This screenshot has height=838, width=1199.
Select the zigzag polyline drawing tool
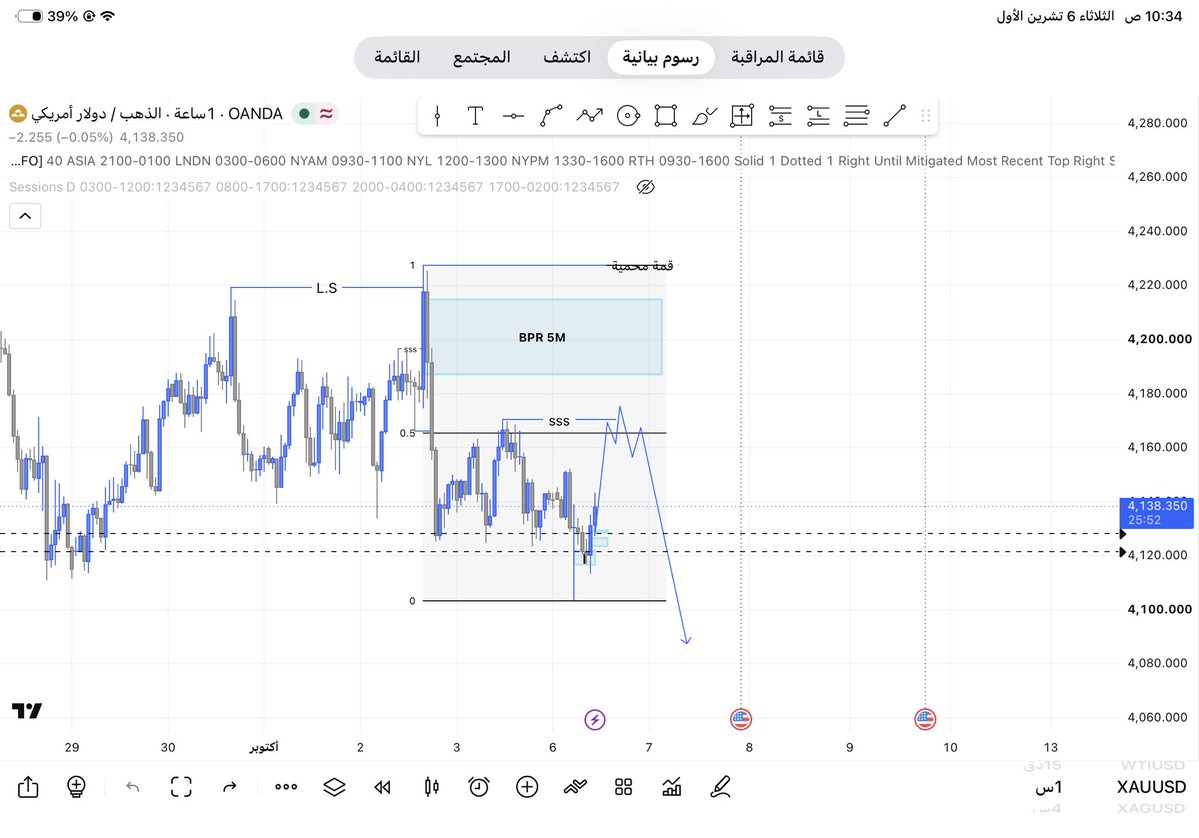click(590, 115)
